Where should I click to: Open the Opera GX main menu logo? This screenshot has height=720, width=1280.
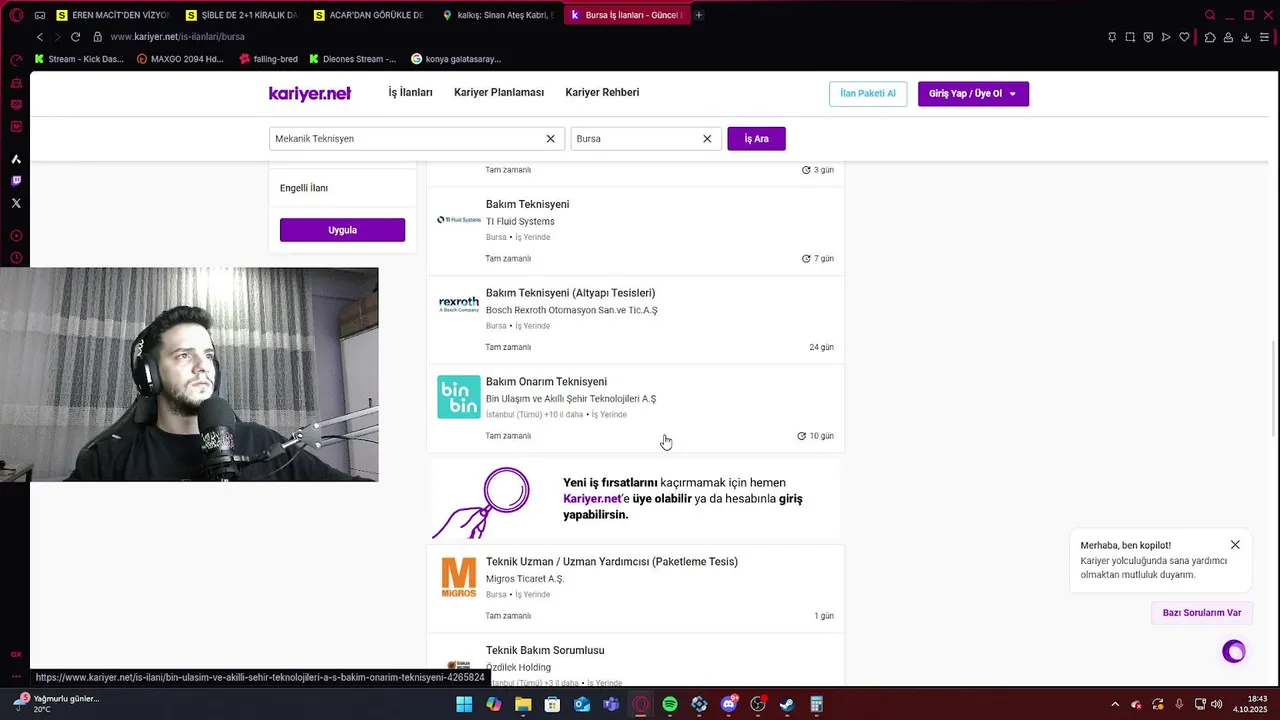16,15
